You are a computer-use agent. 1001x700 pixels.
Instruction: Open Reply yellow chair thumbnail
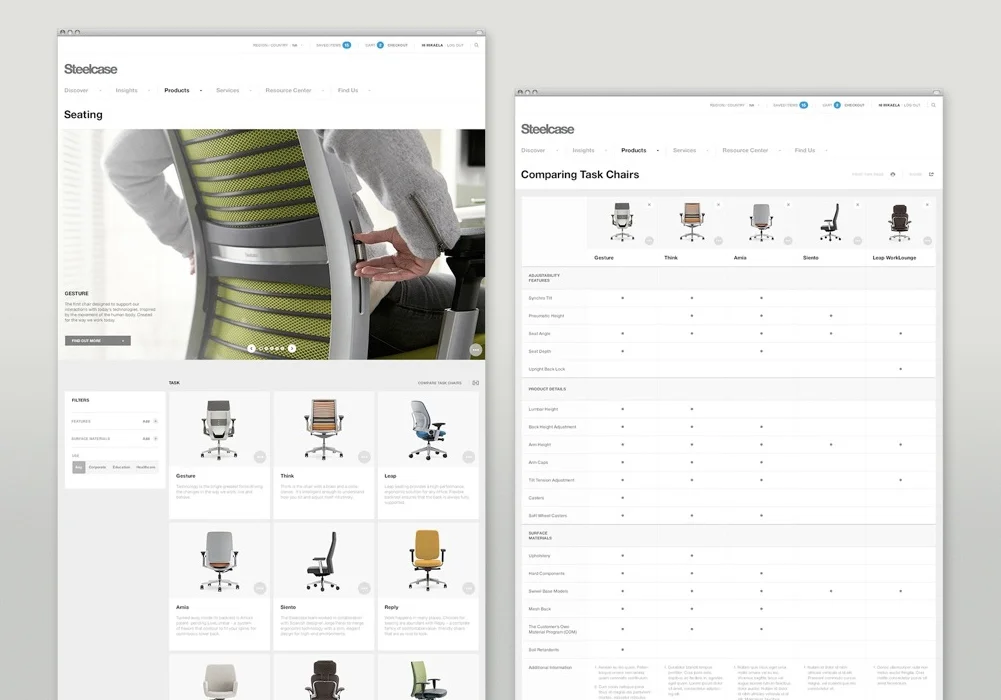tap(427, 560)
